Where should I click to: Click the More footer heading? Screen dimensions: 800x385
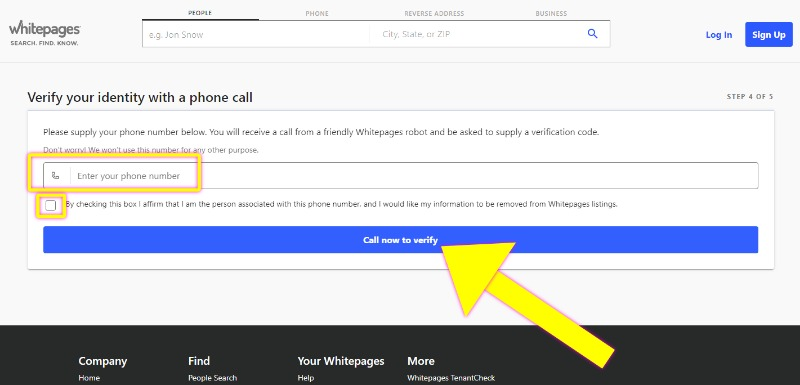tap(421, 361)
